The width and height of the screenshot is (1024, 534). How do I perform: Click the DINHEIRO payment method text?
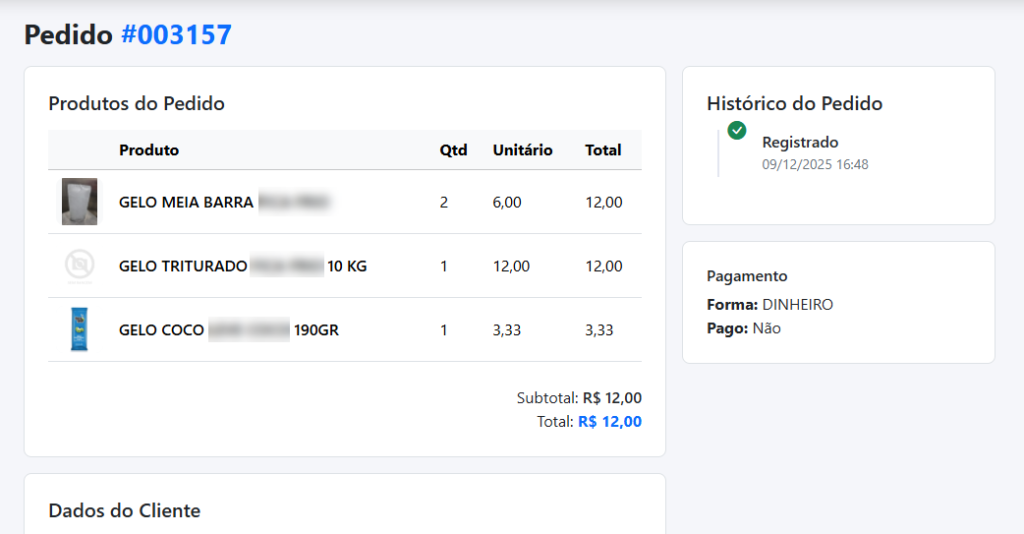[797, 304]
